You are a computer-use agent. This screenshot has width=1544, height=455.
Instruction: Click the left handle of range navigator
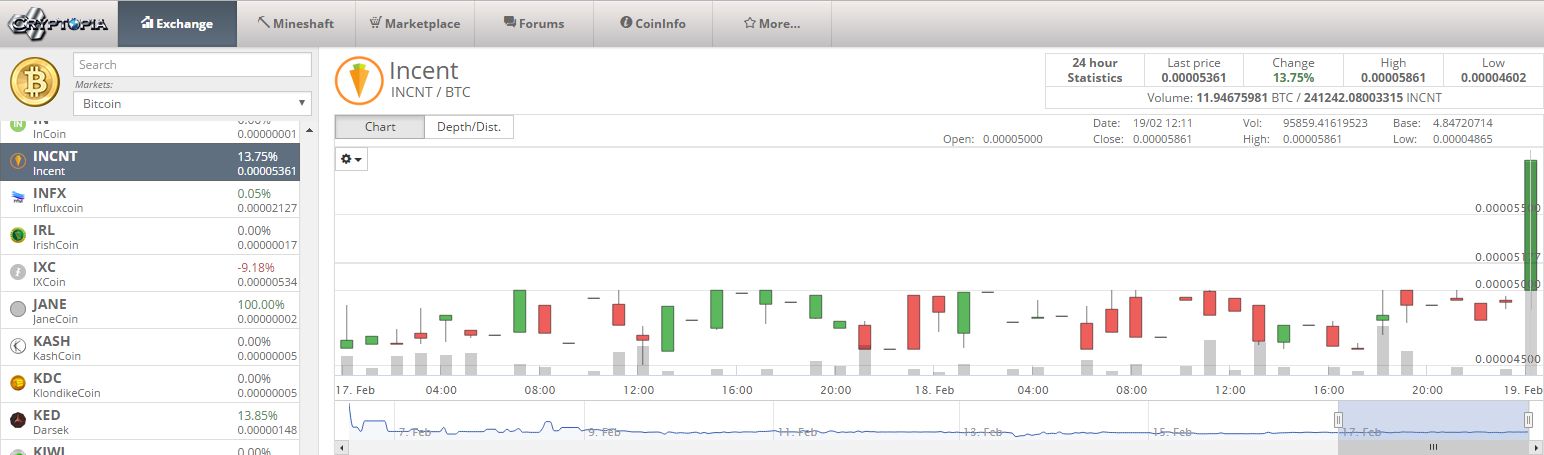tap(1338, 420)
